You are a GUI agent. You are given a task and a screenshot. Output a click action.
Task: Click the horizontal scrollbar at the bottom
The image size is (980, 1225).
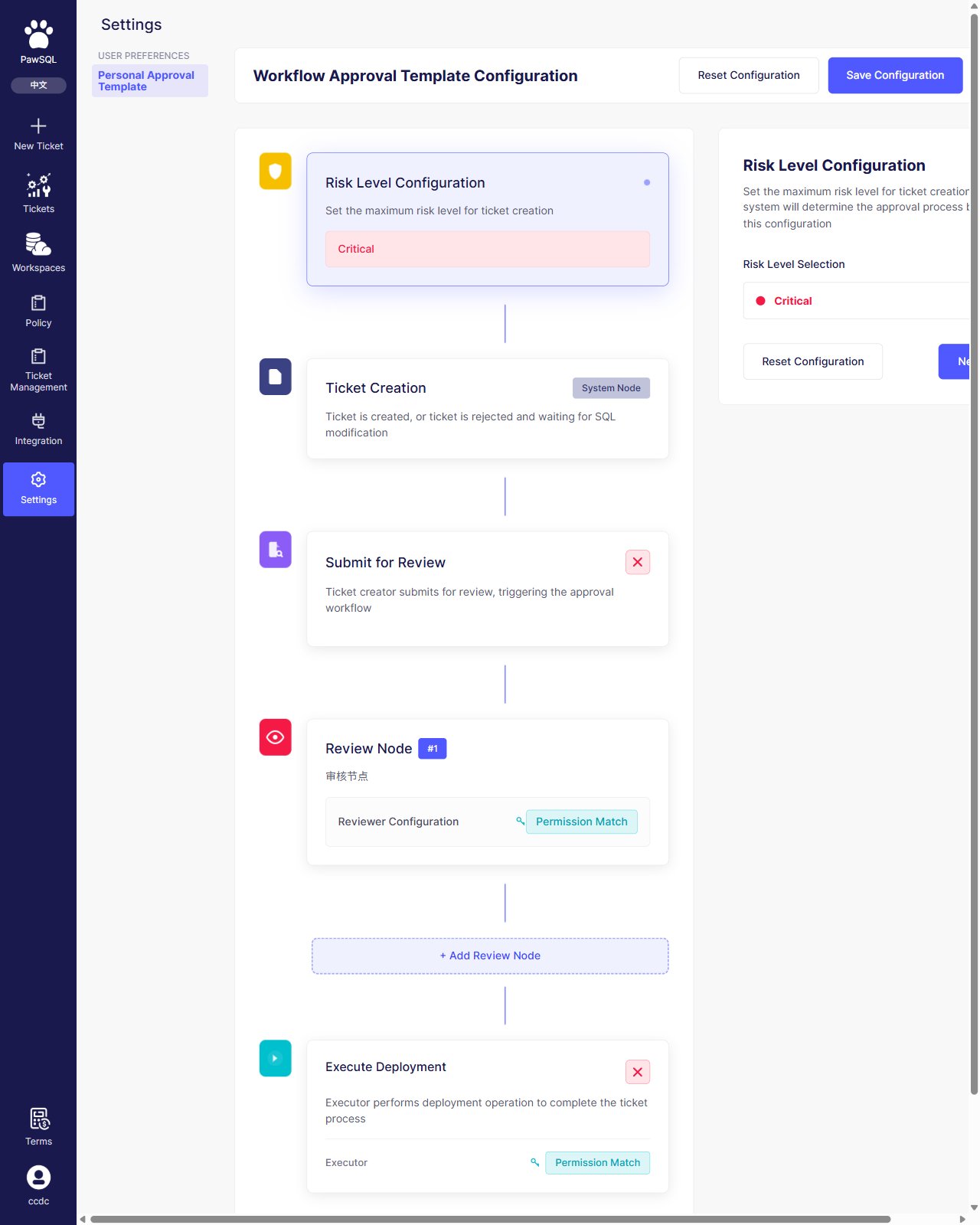point(490,1219)
